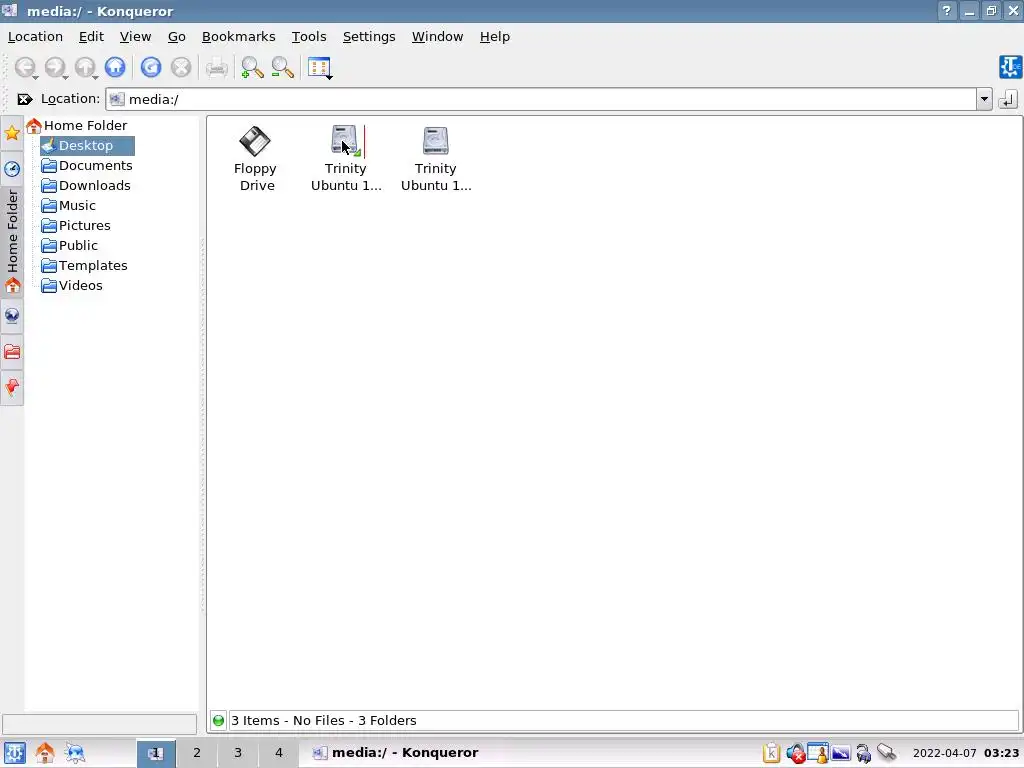Click the Go button beside location bar
This screenshot has width=1024, height=768.
tap(1008, 99)
